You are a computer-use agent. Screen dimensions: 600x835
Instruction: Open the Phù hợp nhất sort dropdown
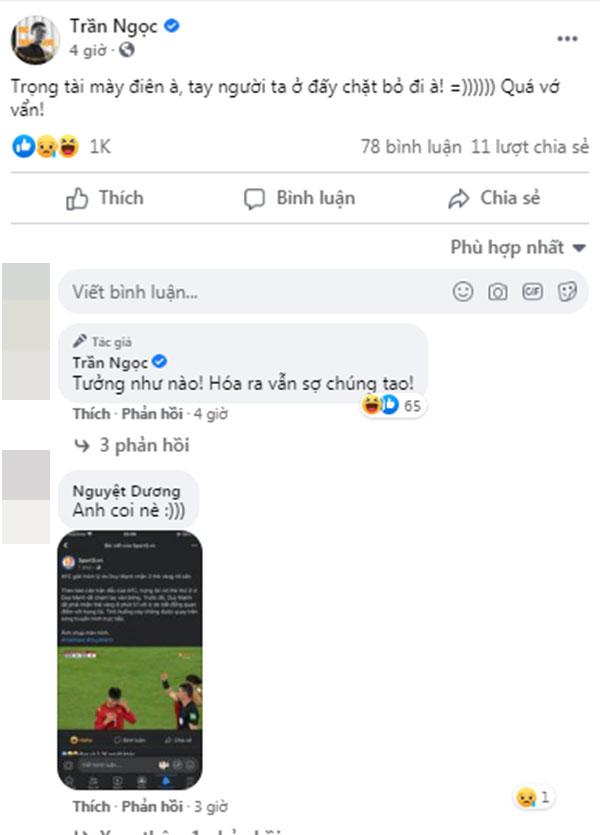click(518, 247)
